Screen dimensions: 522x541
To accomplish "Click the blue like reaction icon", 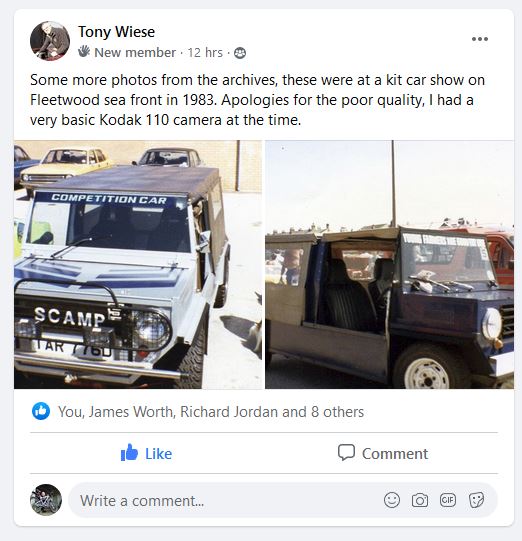I will click(41, 411).
